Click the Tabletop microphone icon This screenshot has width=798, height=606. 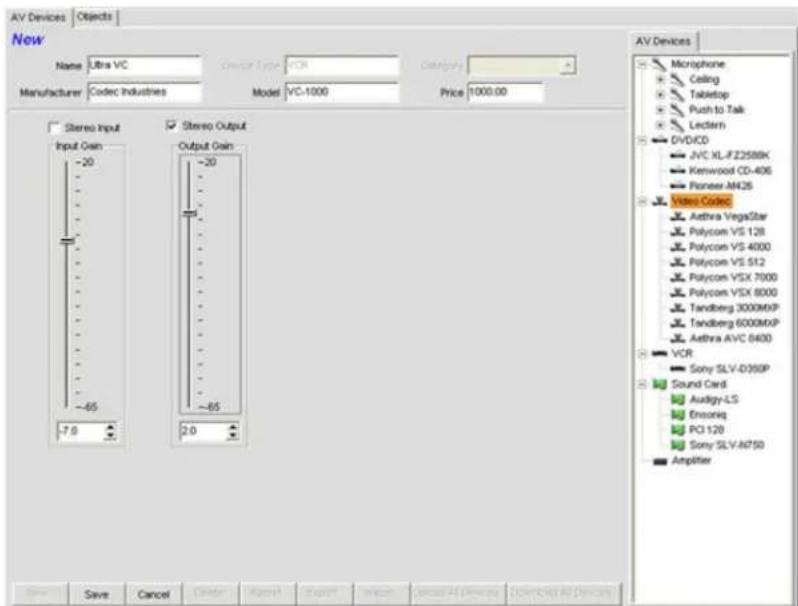[x=677, y=95]
